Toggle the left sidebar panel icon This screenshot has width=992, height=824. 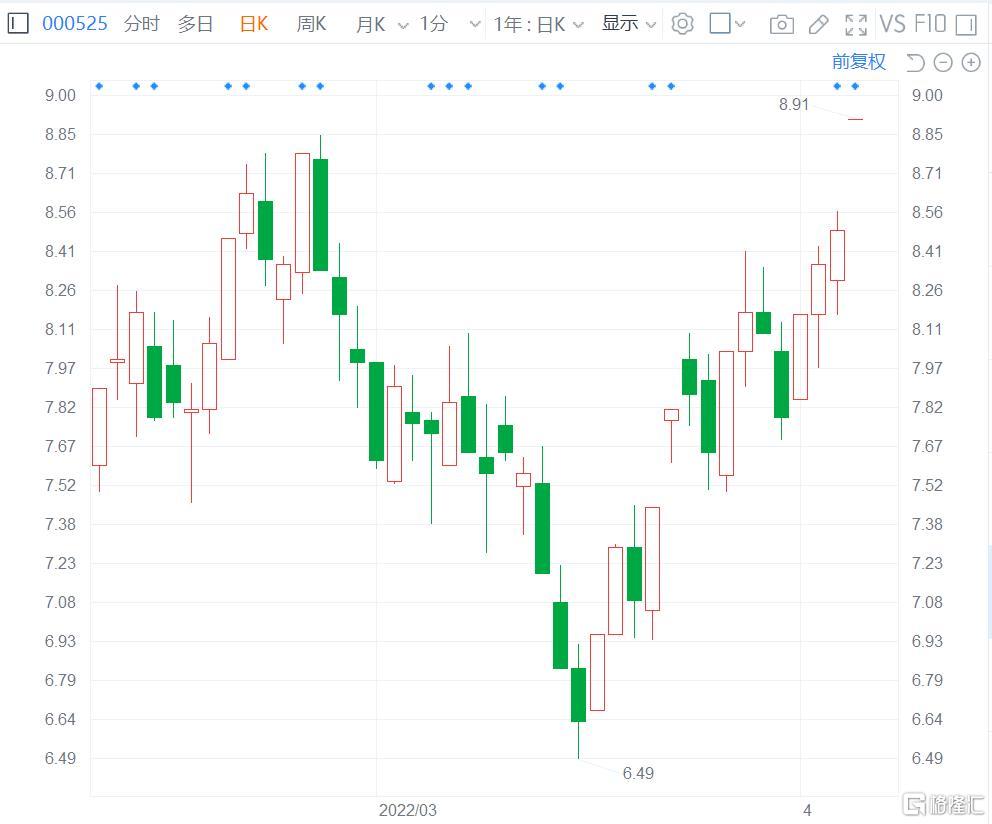18,24
